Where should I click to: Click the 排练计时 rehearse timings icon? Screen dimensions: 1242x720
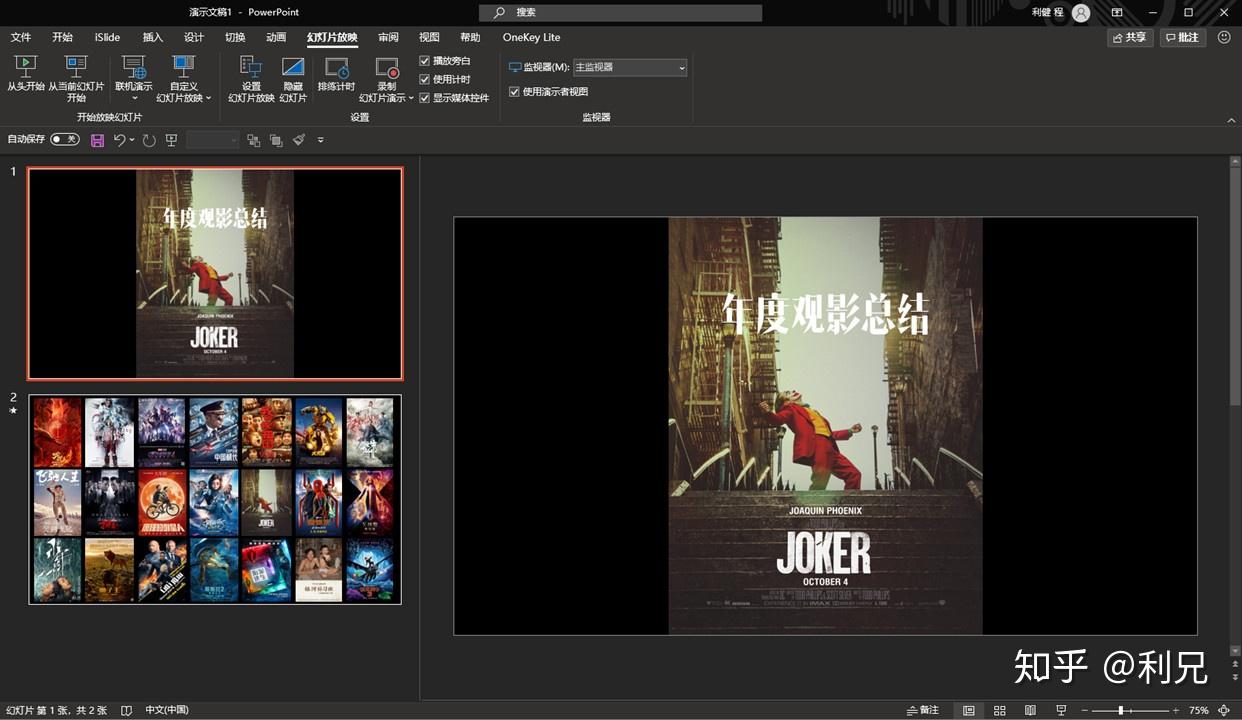pyautogui.click(x=337, y=69)
